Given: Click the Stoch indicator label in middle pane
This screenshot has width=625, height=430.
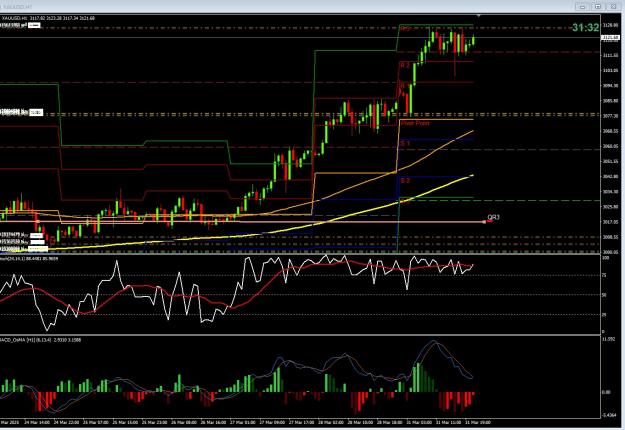Looking at the screenshot, I should point(29,259).
